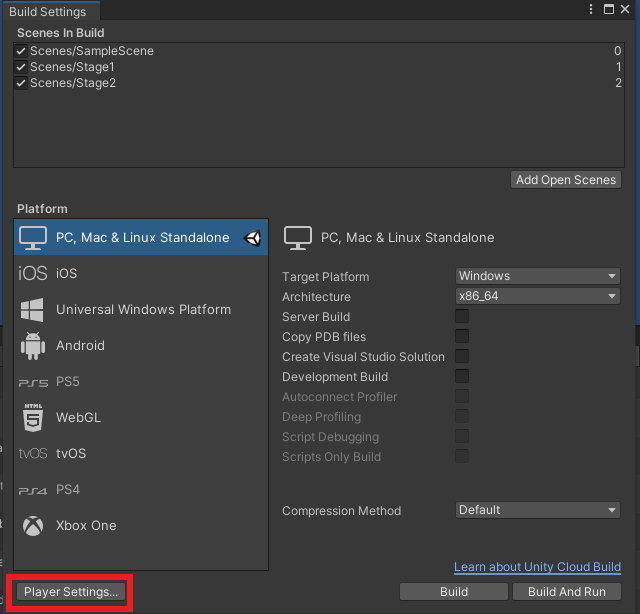Click the Compression Method label

tap(342, 511)
